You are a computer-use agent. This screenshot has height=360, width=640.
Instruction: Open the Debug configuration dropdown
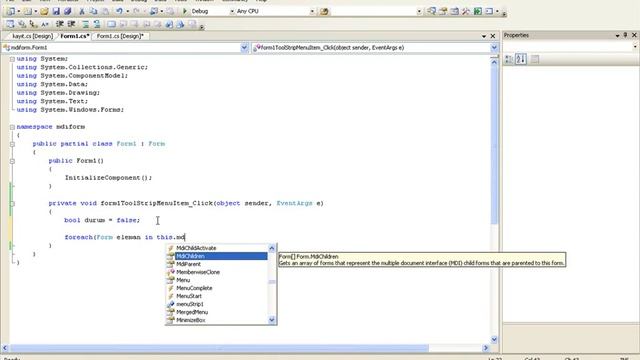tap(232, 11)
